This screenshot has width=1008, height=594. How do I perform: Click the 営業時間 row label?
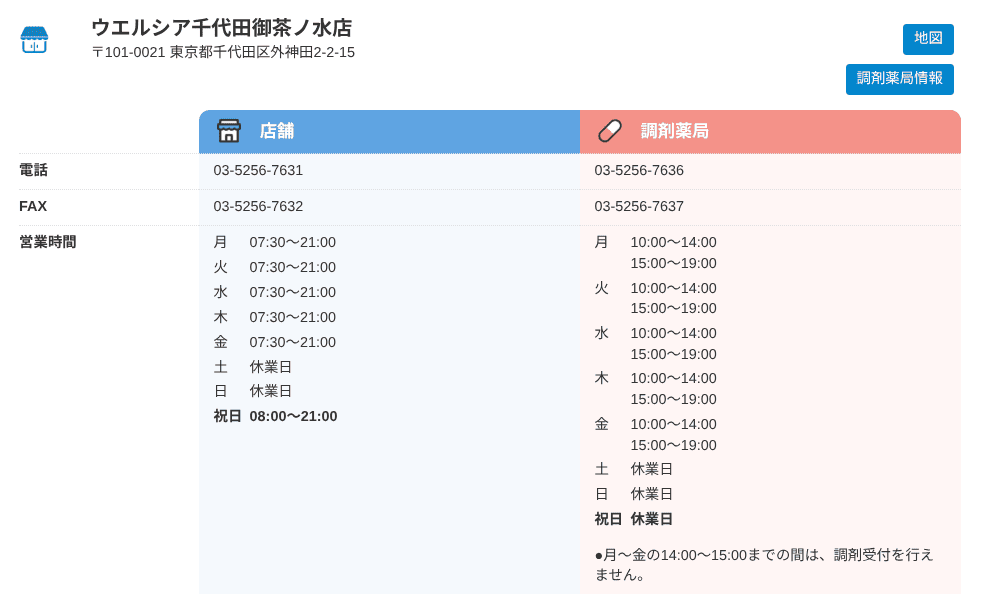click(47, 242)
